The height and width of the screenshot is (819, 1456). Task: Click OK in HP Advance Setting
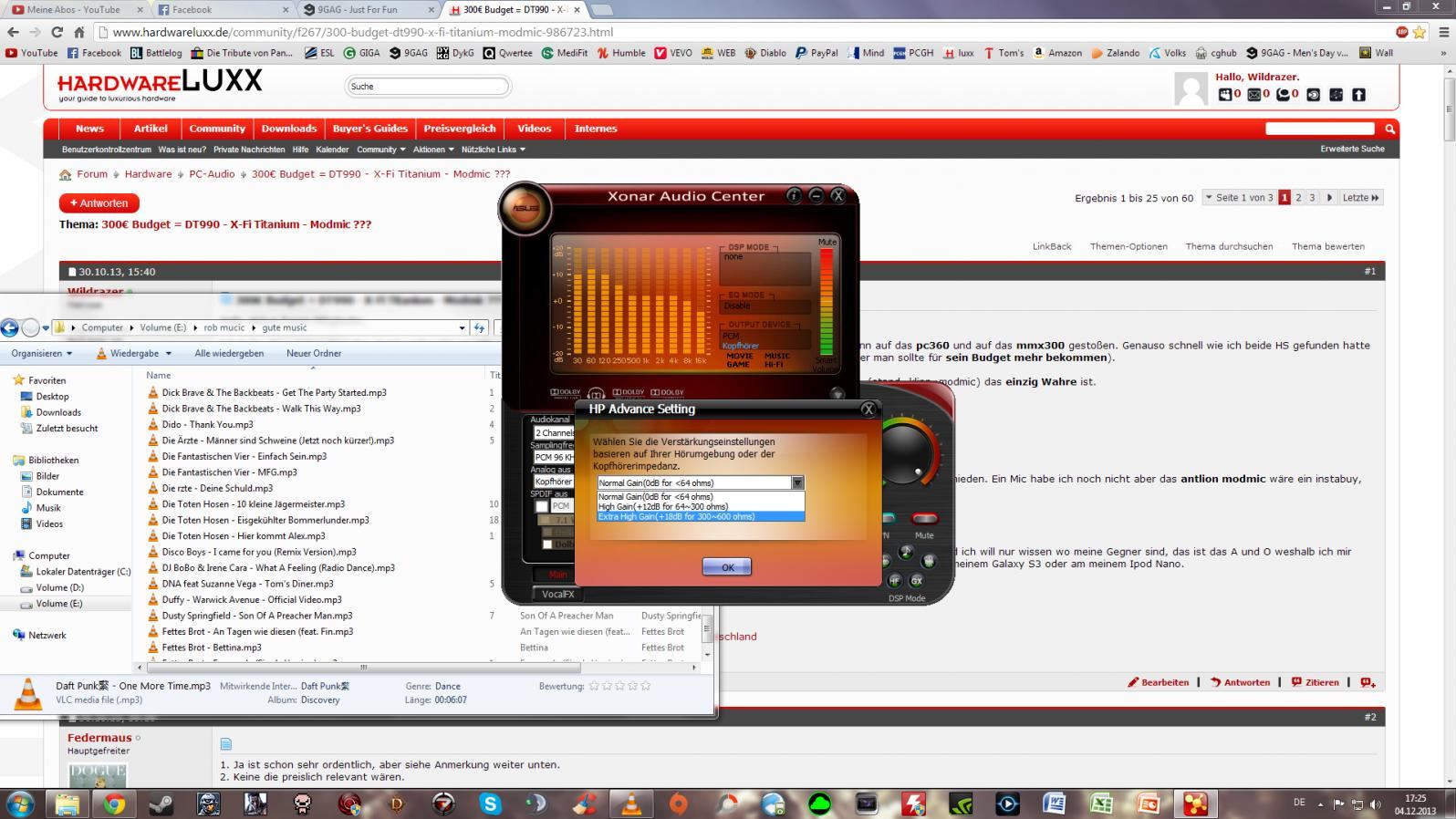pyautogui.click(x=727, y=567)
